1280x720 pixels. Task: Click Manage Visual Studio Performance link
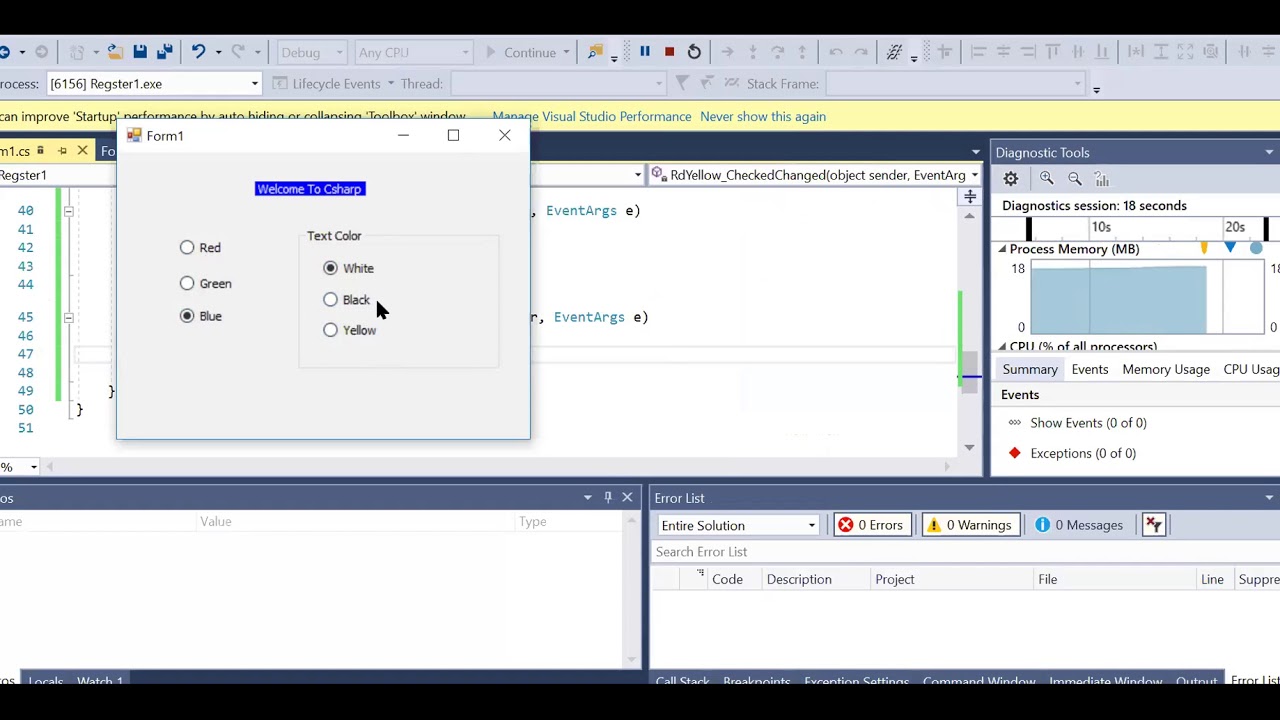(592, 117)
